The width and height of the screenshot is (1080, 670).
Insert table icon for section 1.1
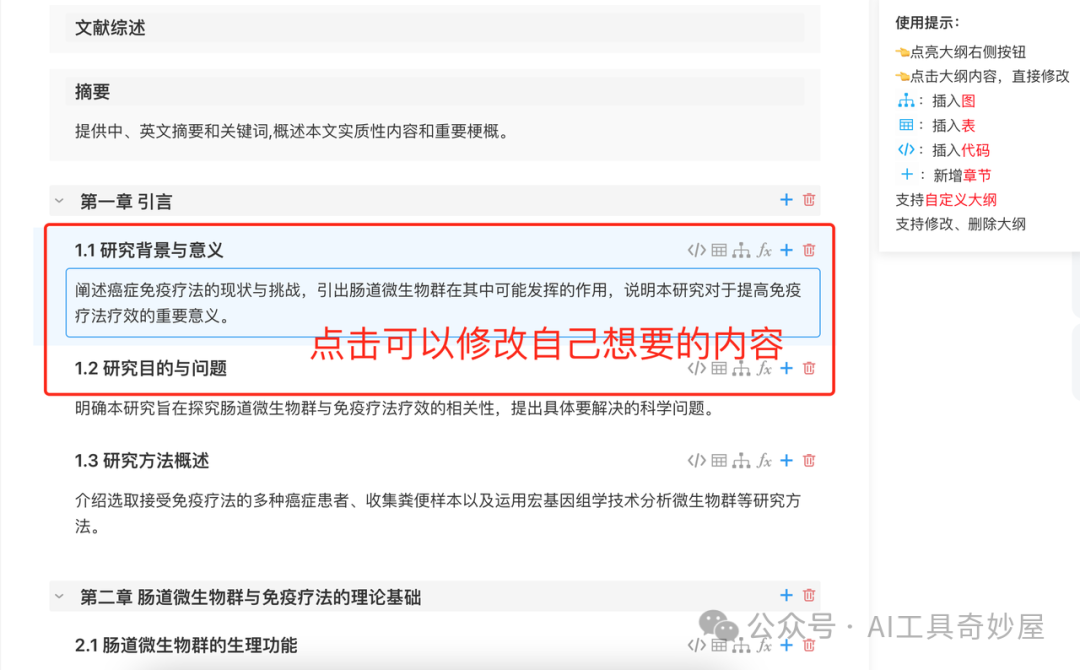(x=719, y=250)
